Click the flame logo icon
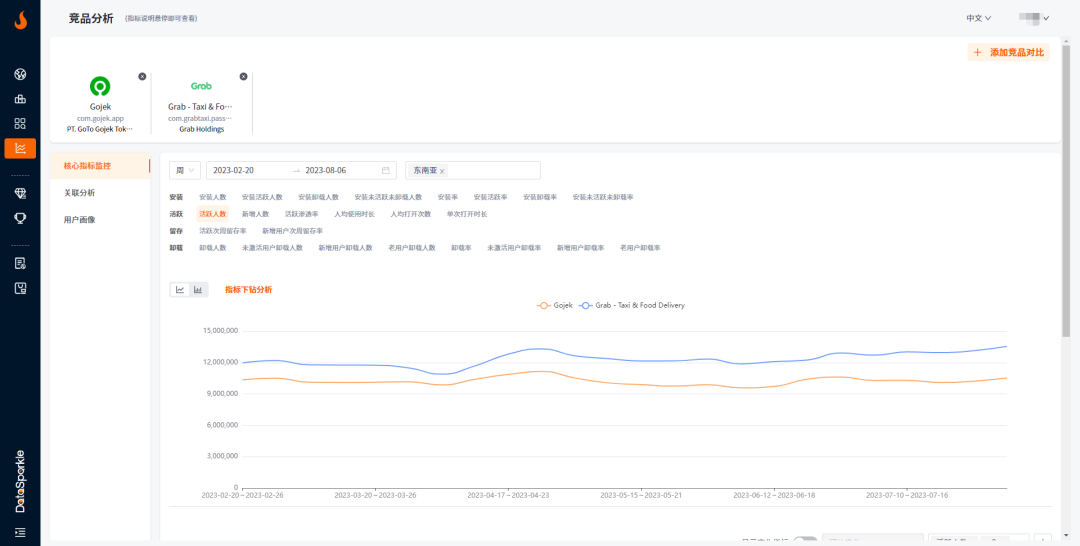The image size is (1080, 546). [x=20, y=21]
